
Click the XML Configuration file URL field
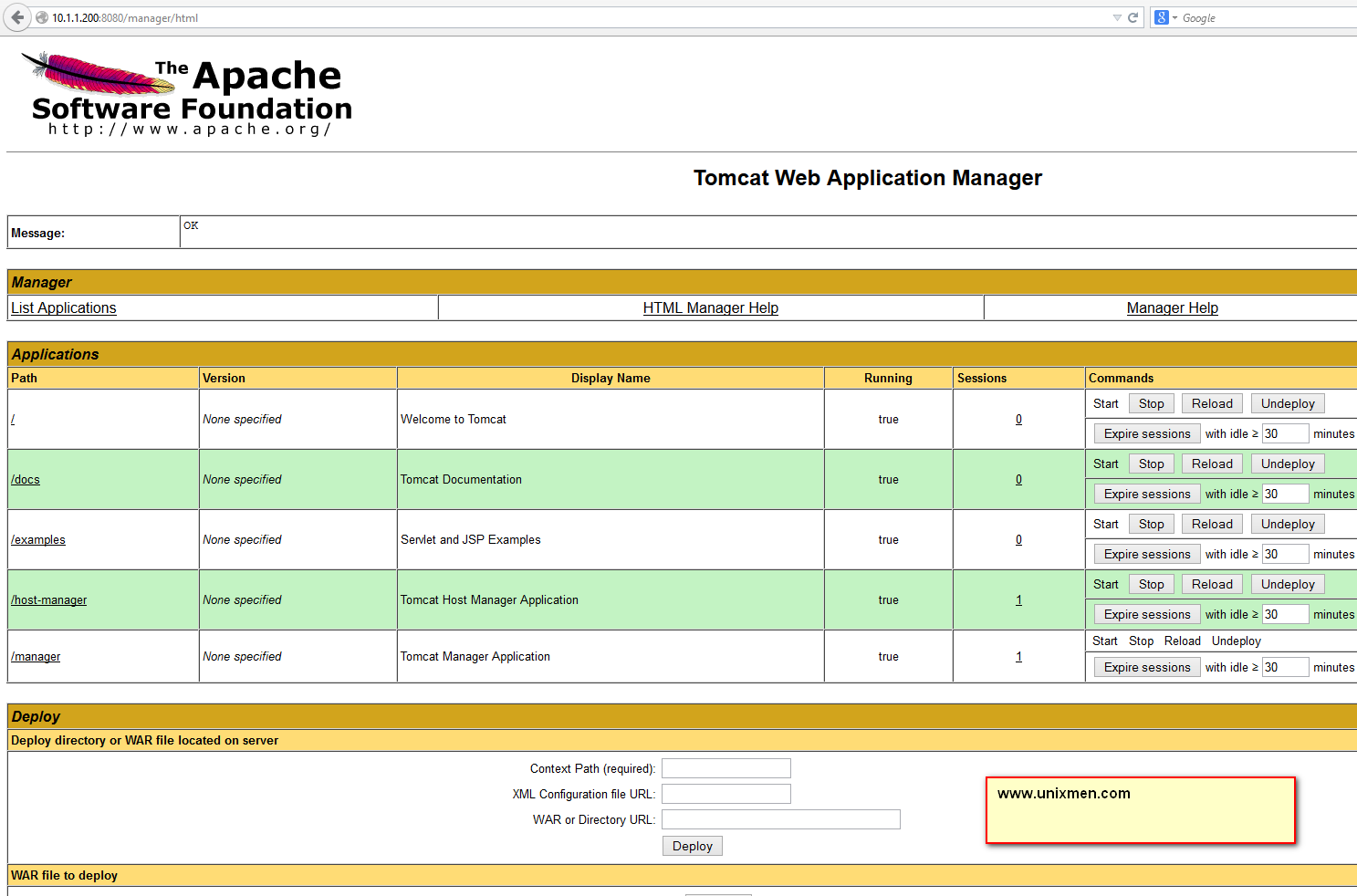click(x=726, y=794)
